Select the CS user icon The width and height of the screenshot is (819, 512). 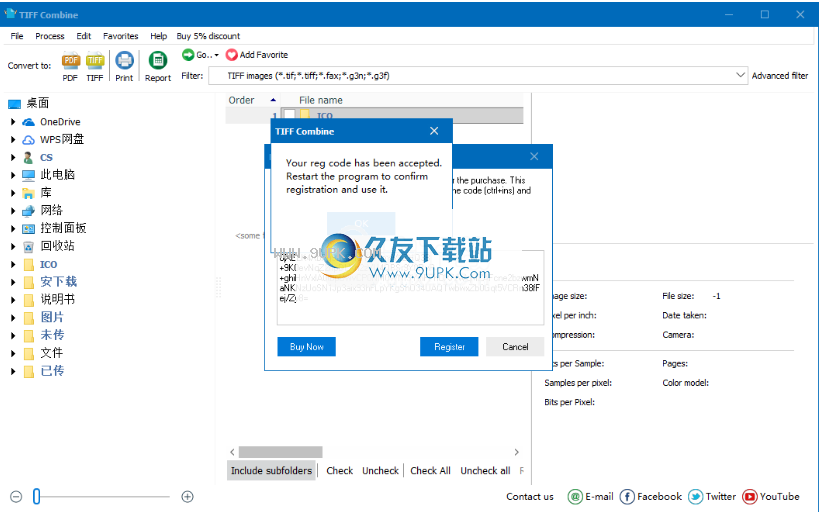click(x=28, y=157)
